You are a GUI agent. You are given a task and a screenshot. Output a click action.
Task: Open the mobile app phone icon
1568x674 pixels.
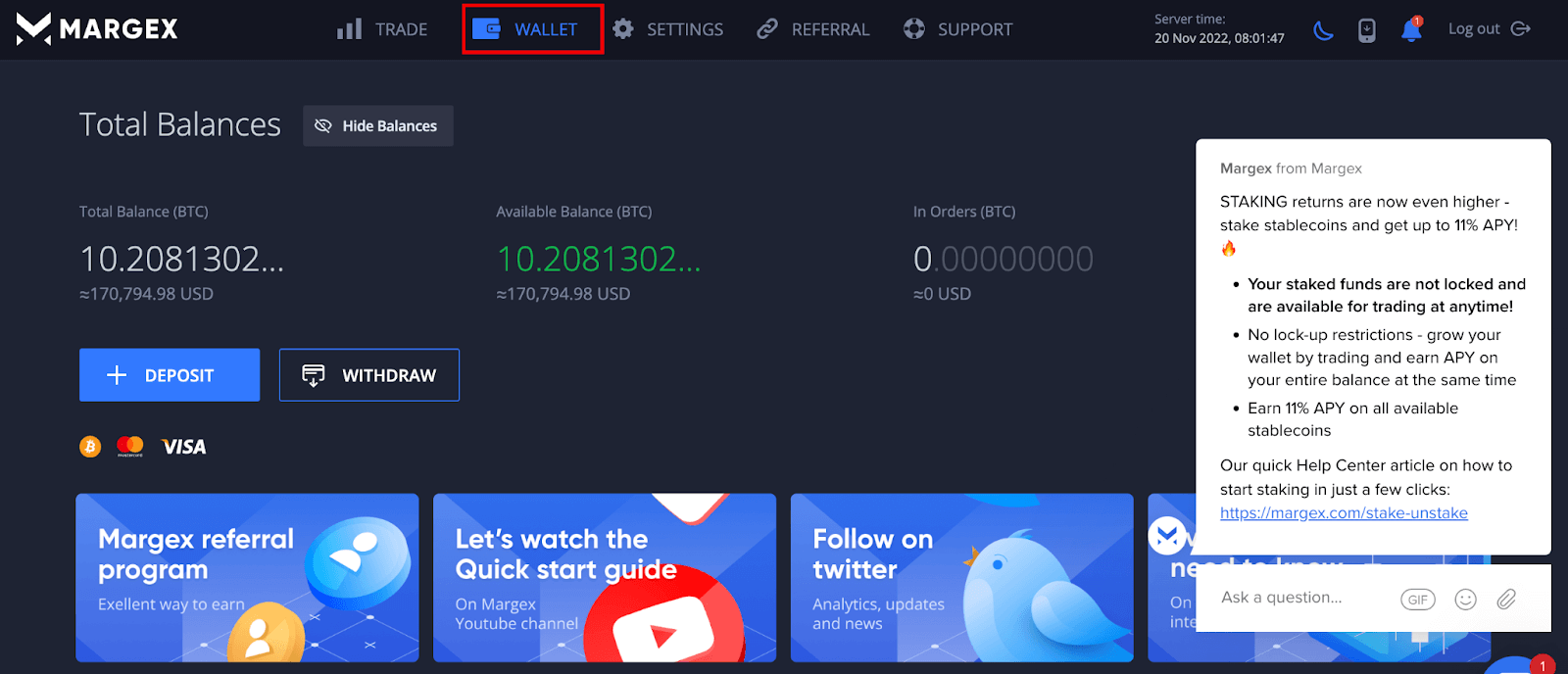[1366, 30]
